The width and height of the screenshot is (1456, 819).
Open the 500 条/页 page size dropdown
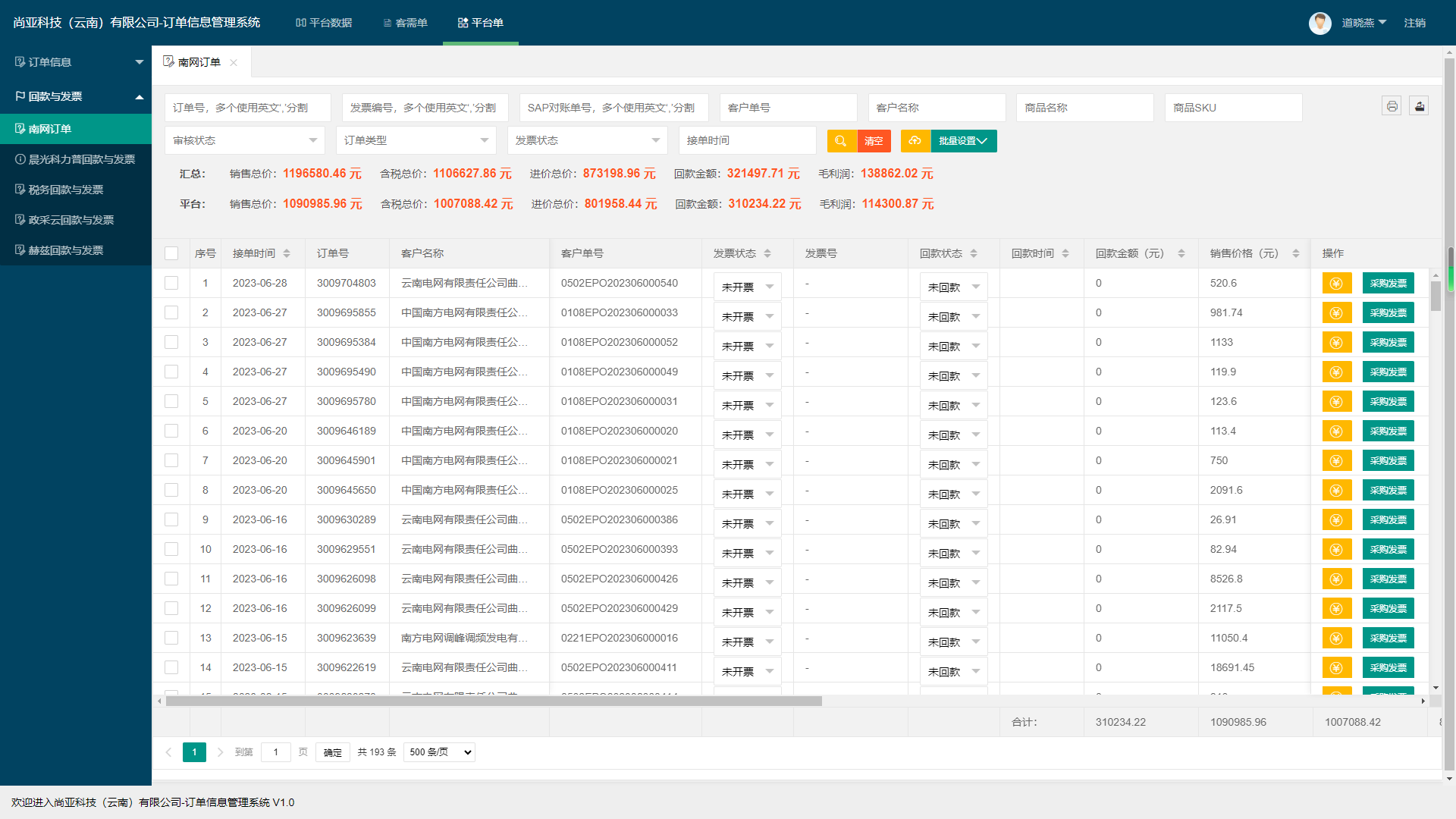coord(440,752)
